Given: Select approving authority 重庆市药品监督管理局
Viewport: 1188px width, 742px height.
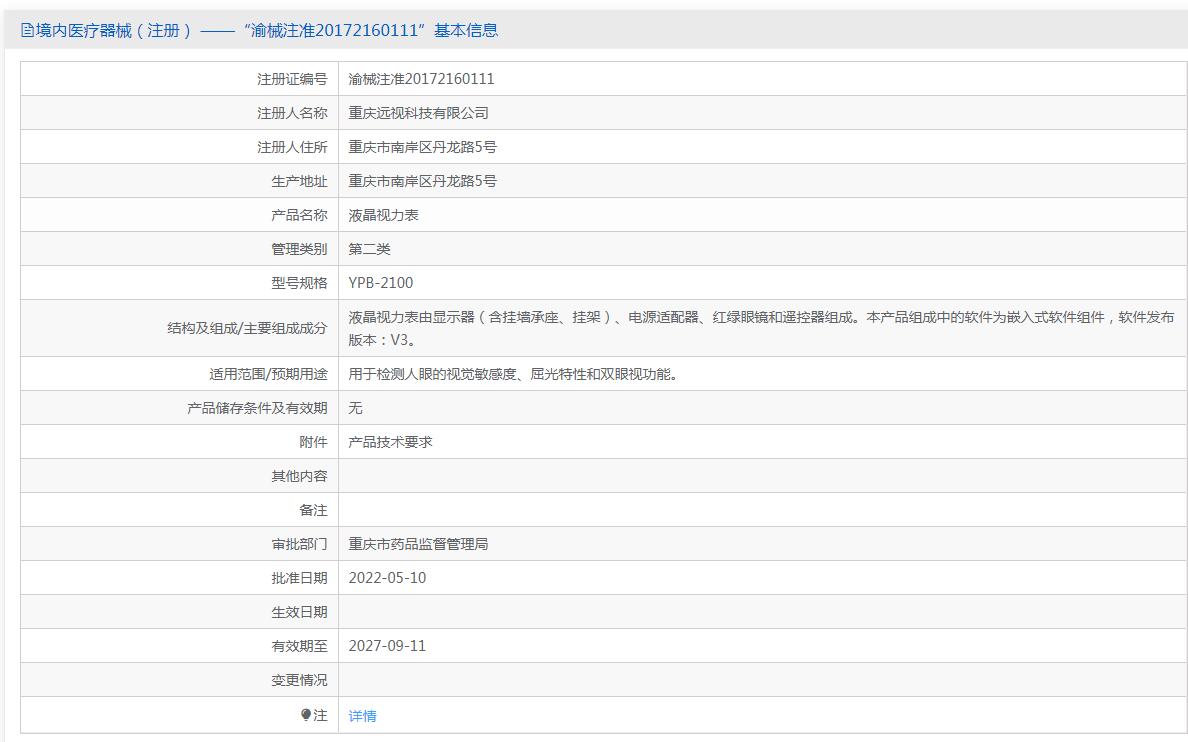Looking at the screenshot, I should point(418,544).
